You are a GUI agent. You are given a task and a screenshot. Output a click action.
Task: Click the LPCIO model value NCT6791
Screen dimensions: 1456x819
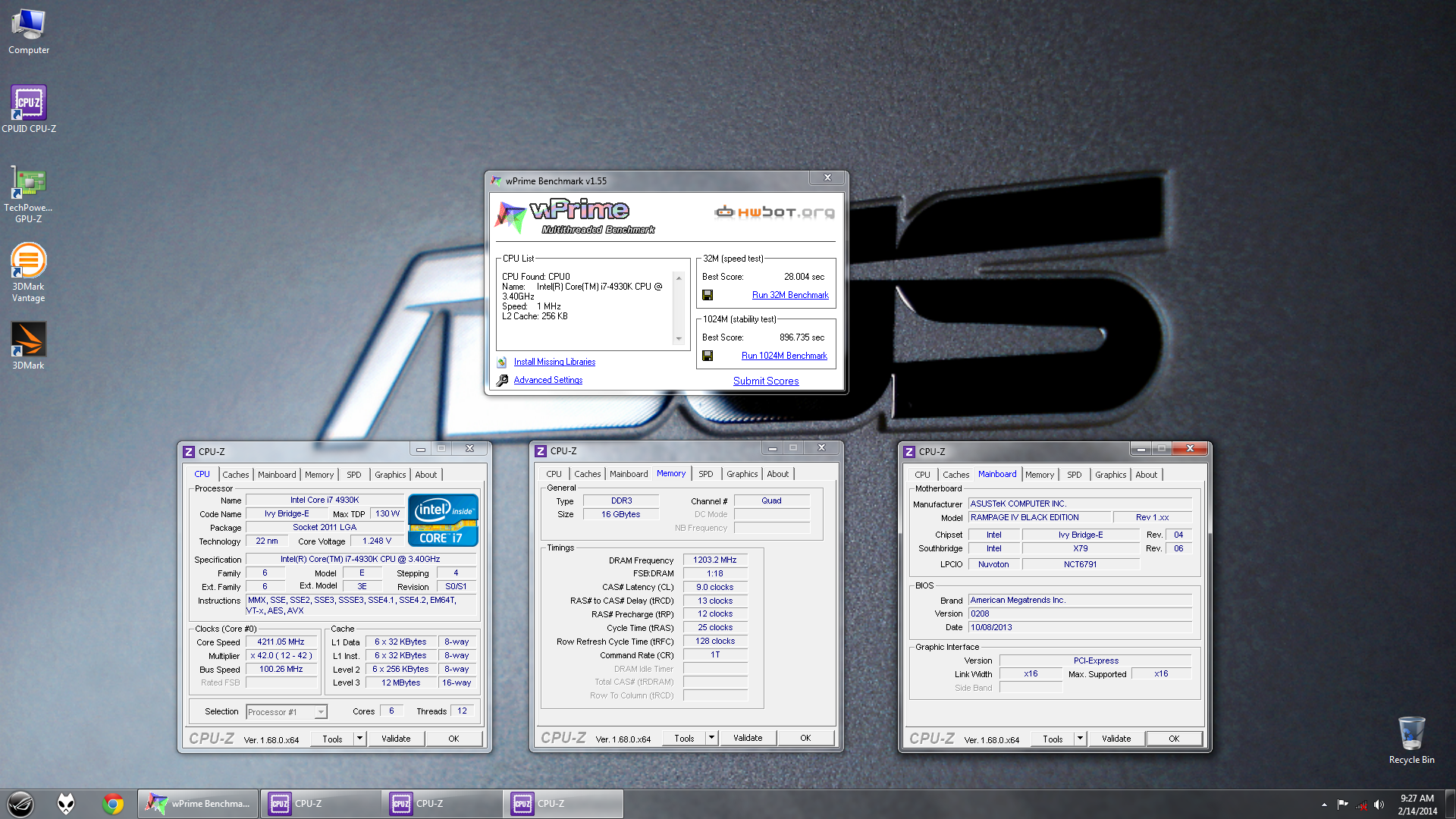tap(1080, 564)
